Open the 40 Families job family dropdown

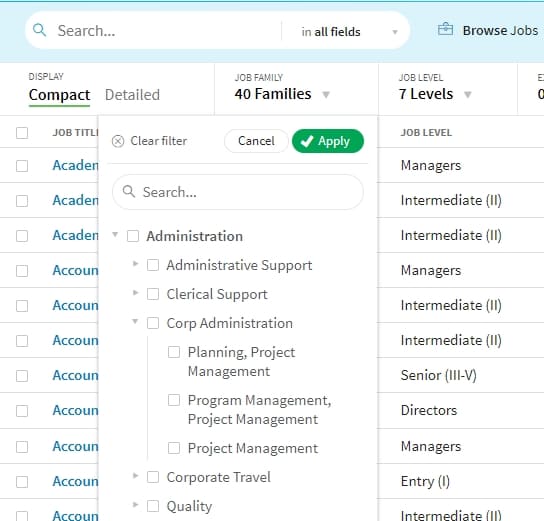tap(282, 94)
